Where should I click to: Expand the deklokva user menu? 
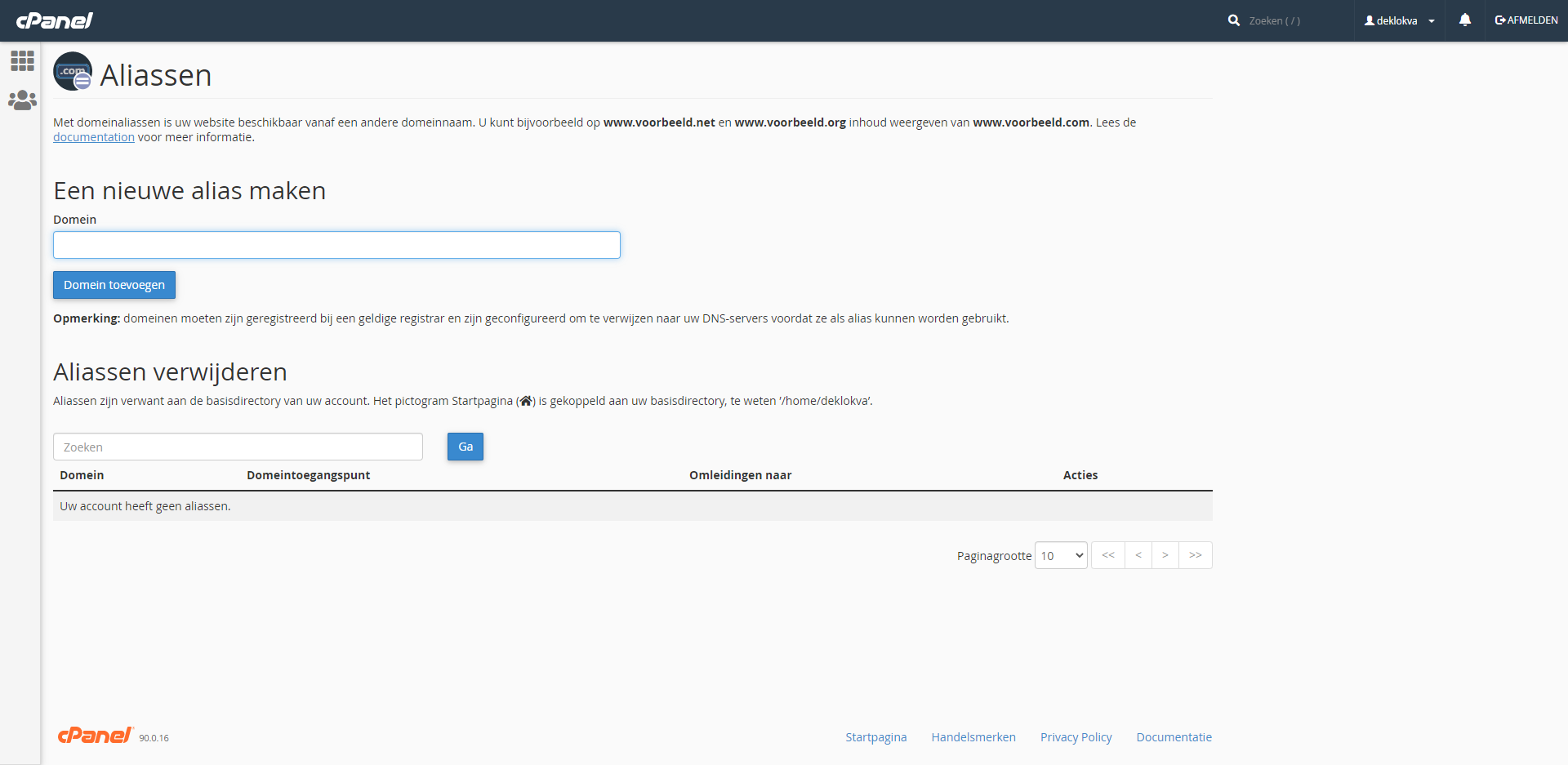1399,20
